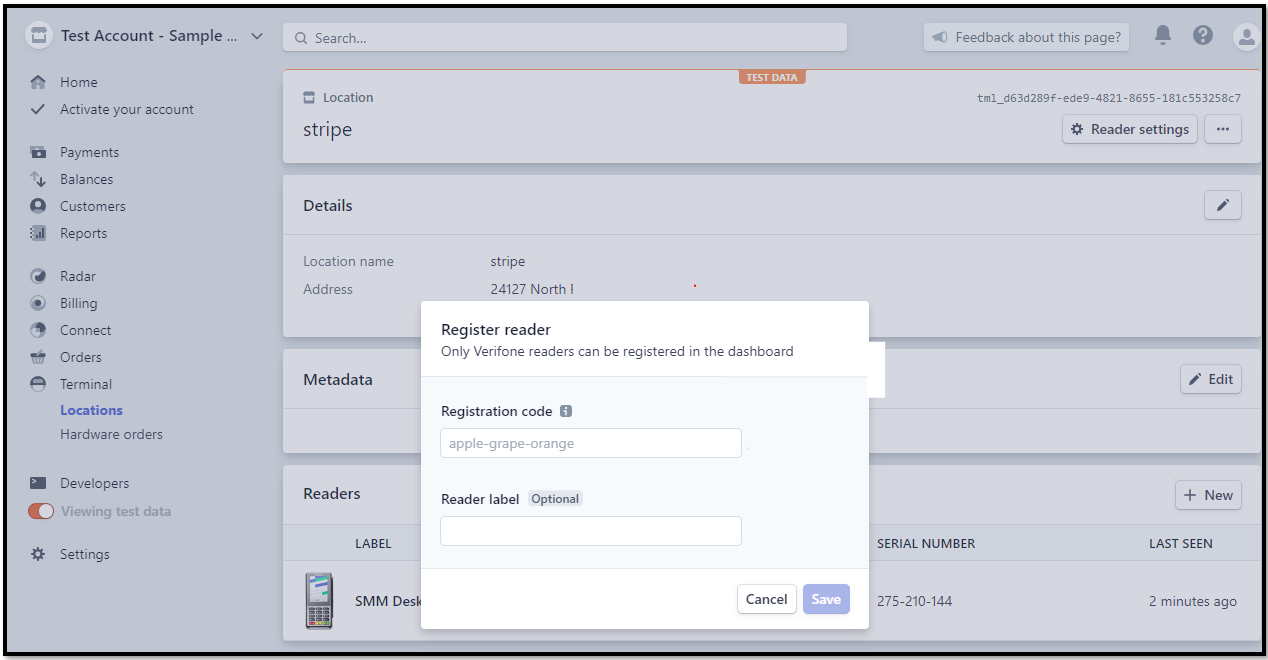
Task: Click the account store logo icon
Action: tap(38, 36)
